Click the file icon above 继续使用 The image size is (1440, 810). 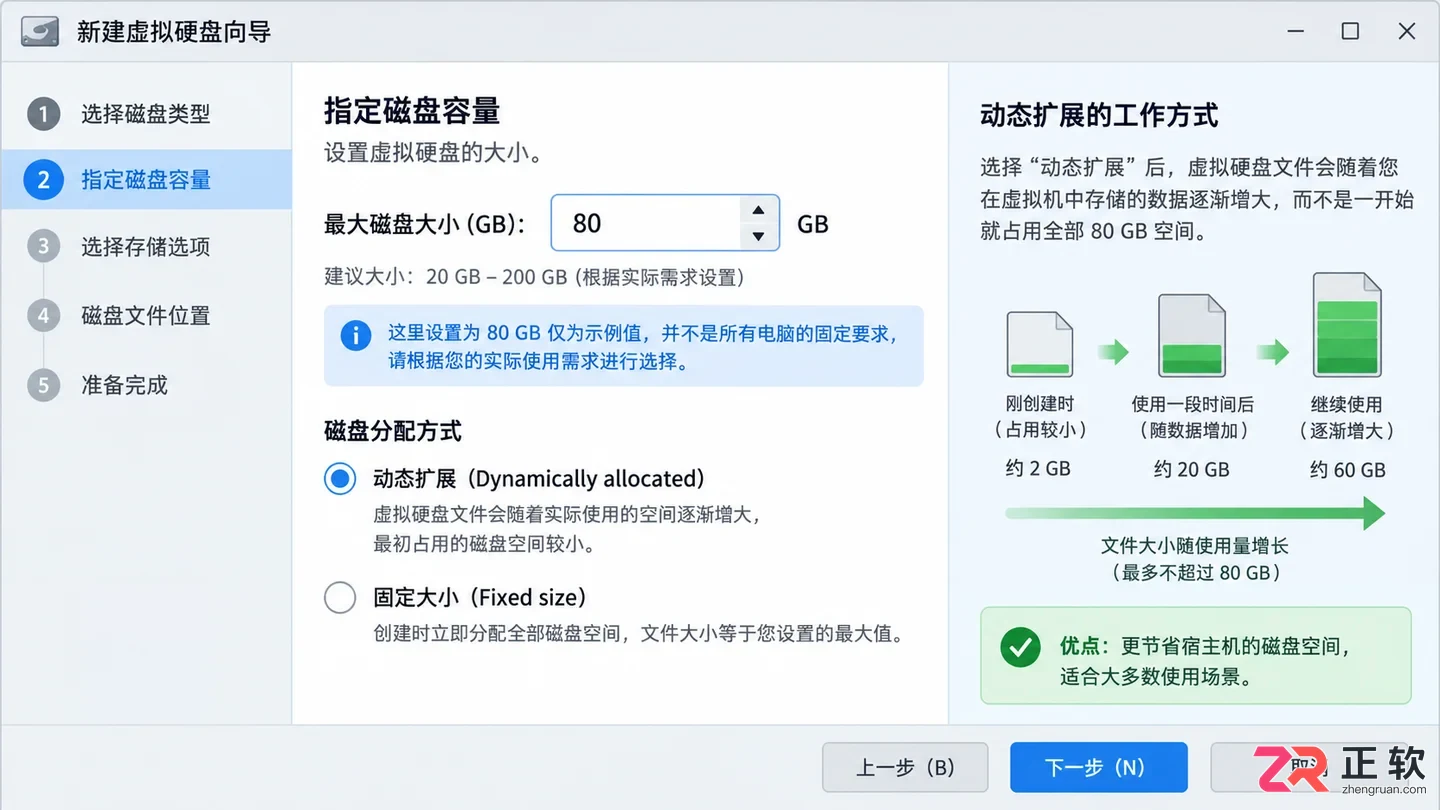pos(1347,326)
